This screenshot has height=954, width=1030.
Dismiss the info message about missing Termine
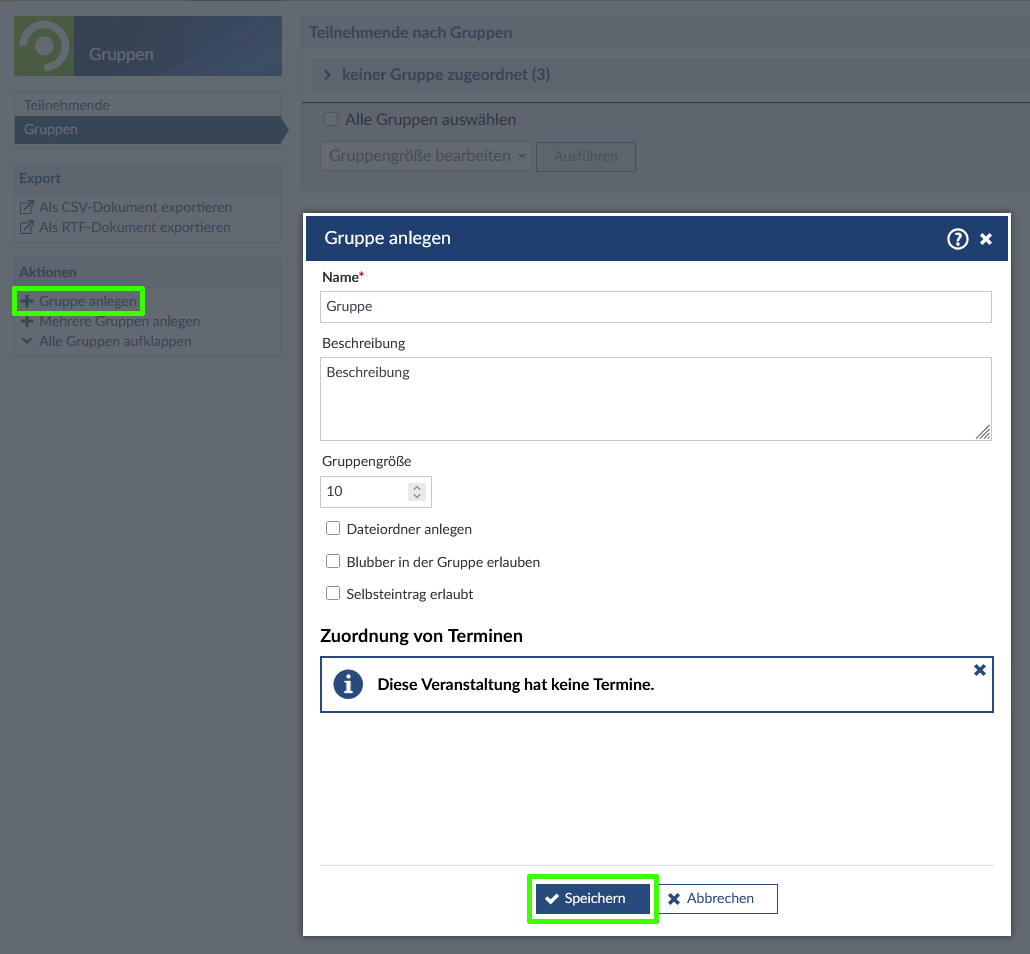(979, 670)
